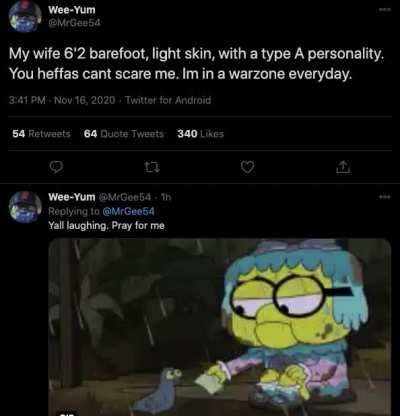
Task: Open @MrGee54 handle under main name
Action: coord(74,23)
